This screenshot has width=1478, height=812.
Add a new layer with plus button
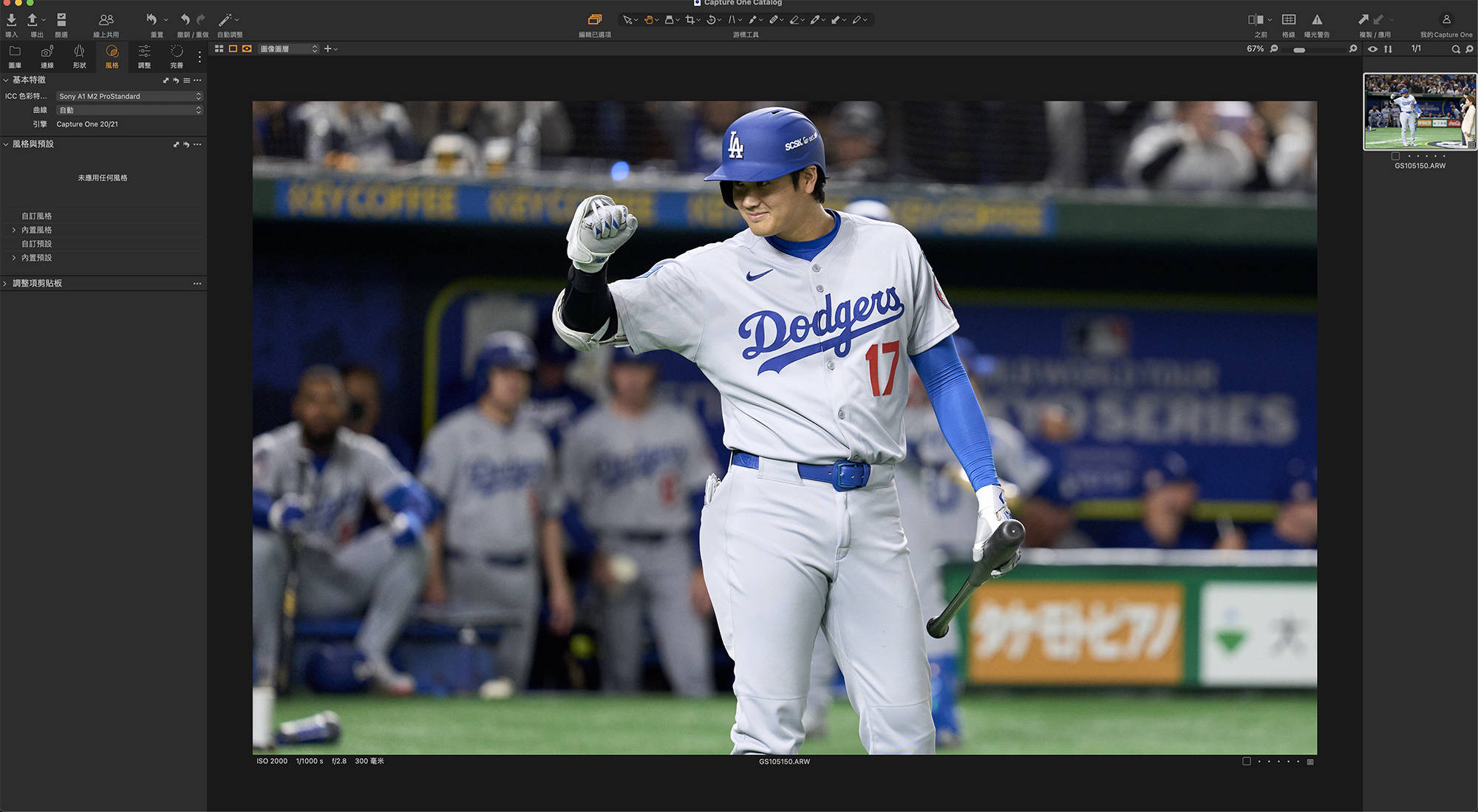(327, 49)
